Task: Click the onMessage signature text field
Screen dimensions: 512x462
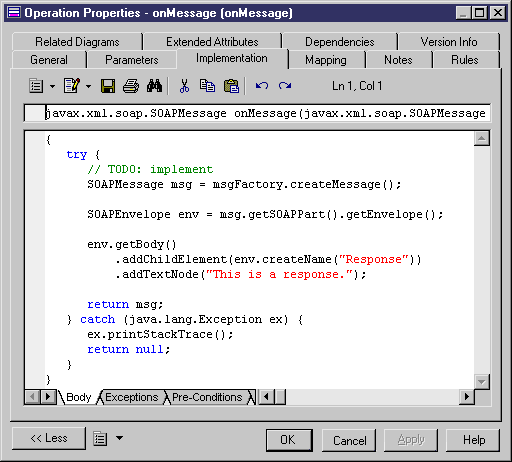Action: 257,113
